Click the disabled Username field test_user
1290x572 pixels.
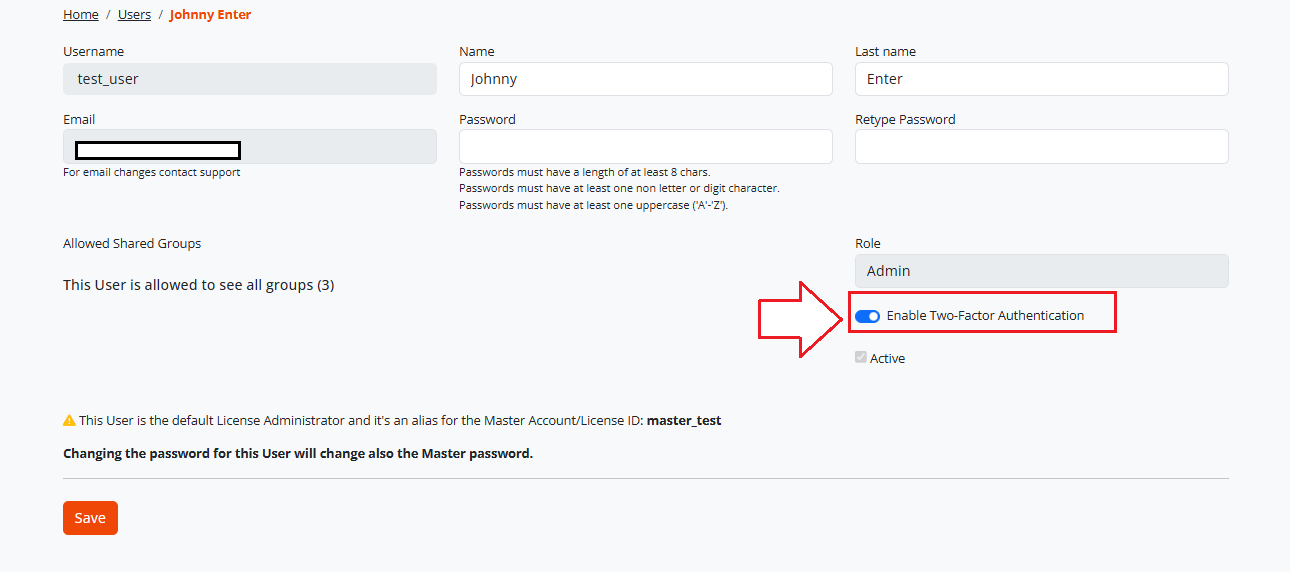[x=249, y=79]
